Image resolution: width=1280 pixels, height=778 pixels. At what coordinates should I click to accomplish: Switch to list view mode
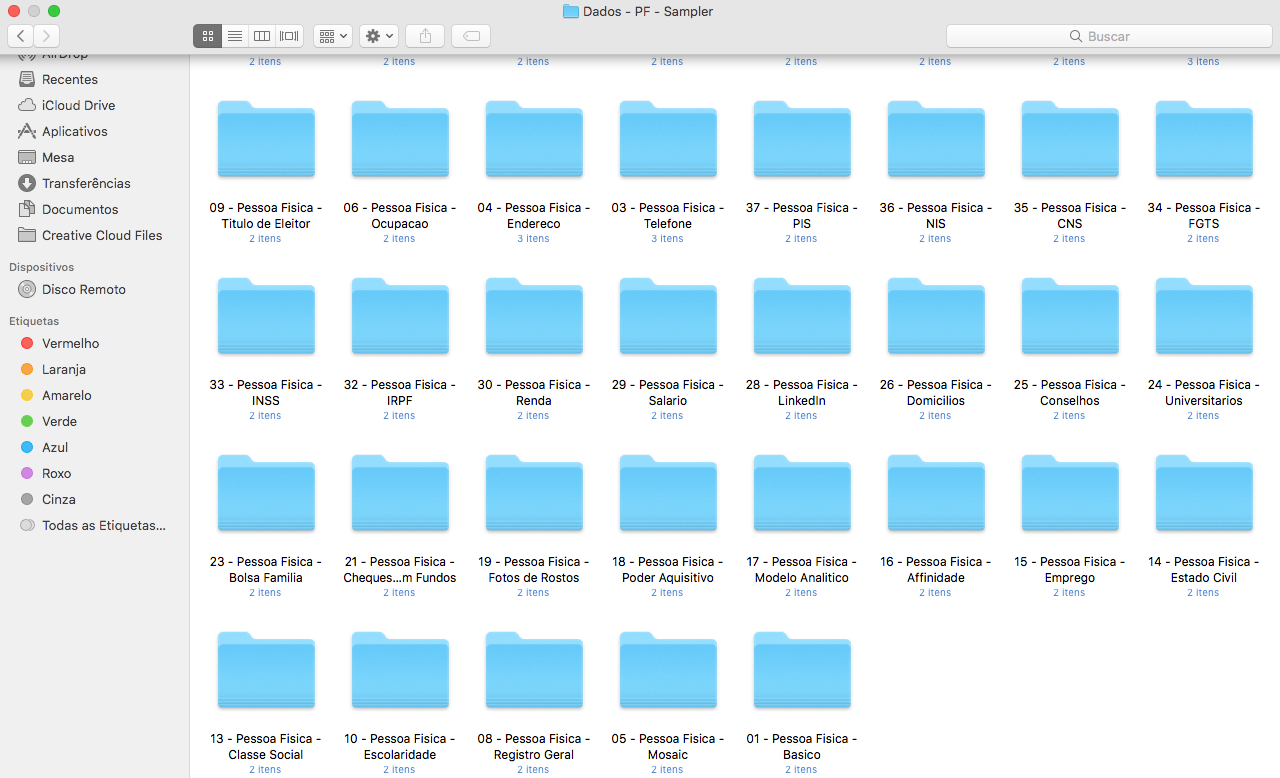coord(235,36)
